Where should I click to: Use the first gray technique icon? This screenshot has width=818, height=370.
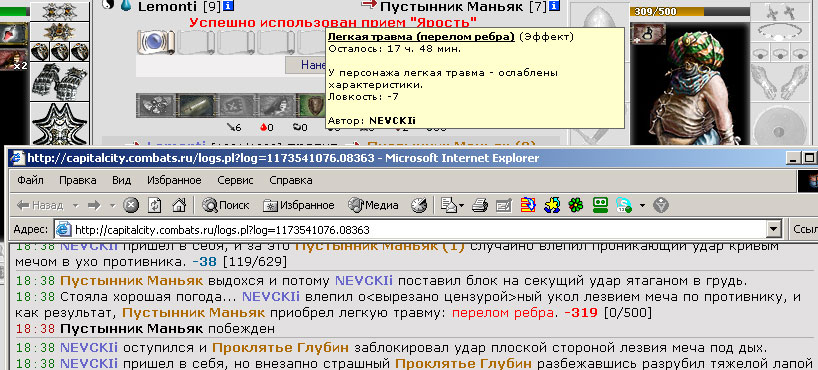156,105
